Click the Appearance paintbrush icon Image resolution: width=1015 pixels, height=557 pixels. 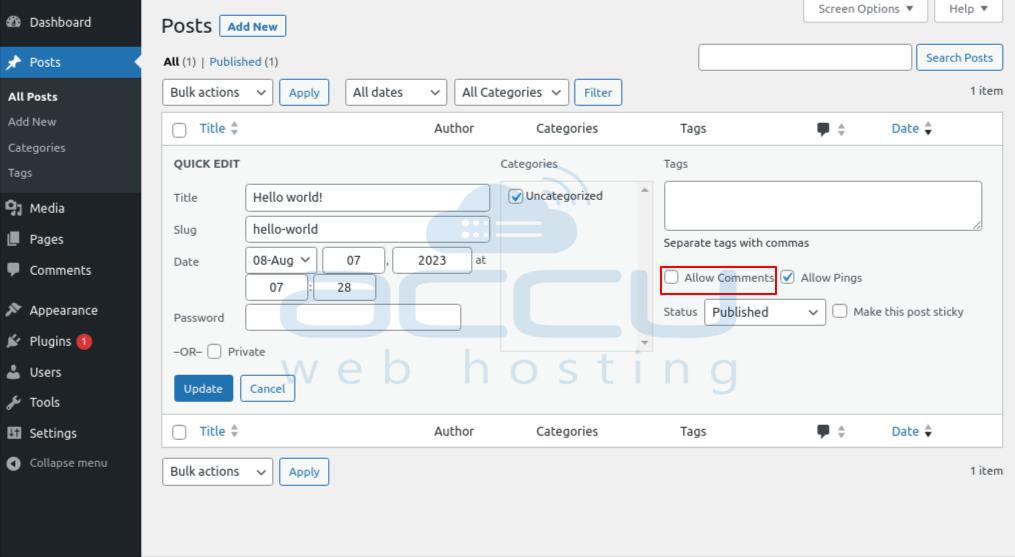[14, 310]
